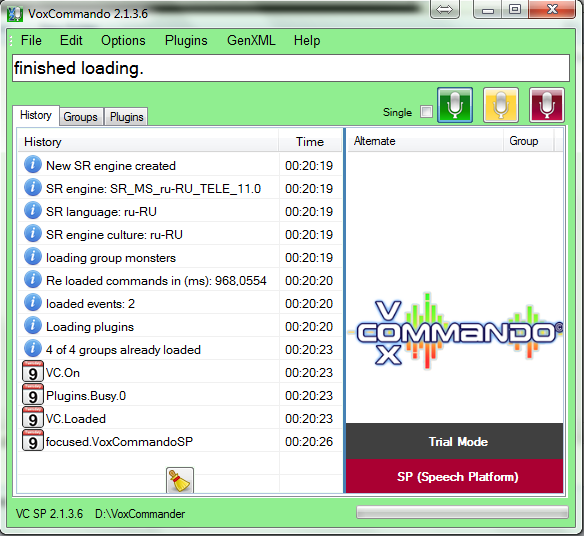584x536 pixels.
Task: Click time value 00:20:26
Action: [309, 441]
